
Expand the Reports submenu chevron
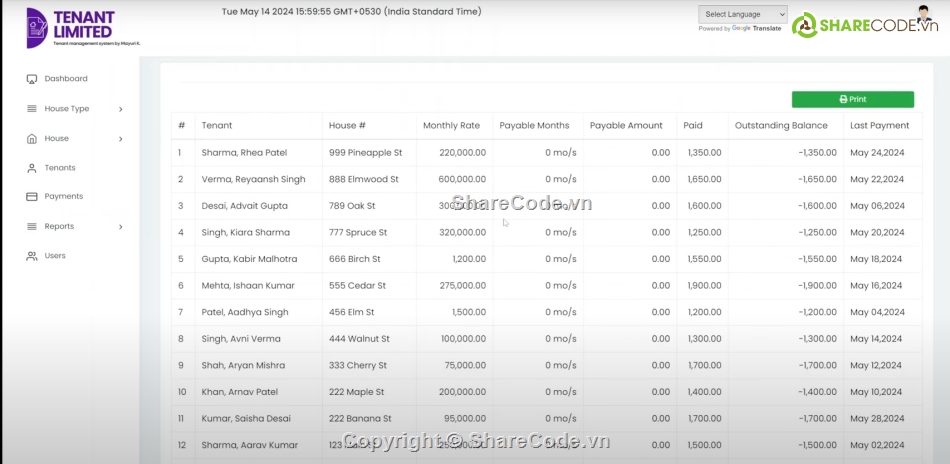(x=121, y=227)
